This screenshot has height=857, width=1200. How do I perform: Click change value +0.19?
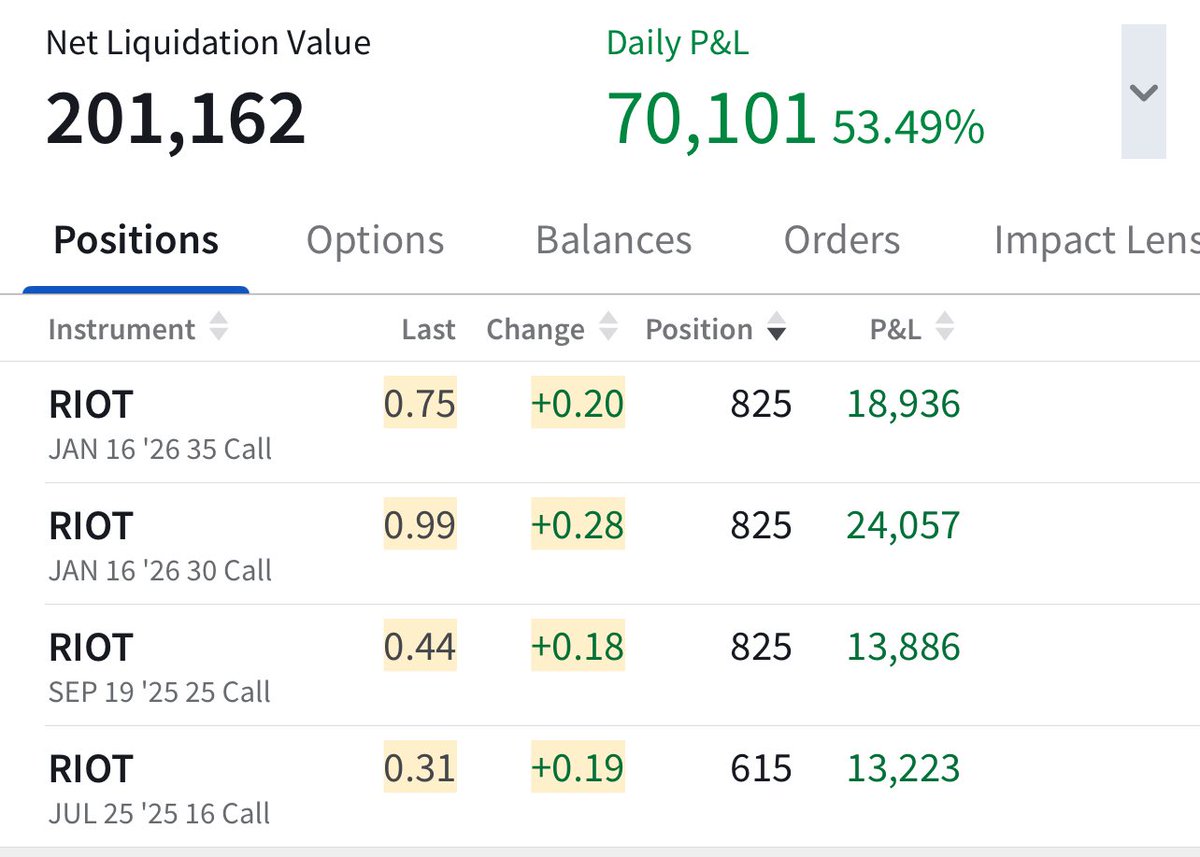(x=577, y=768)
